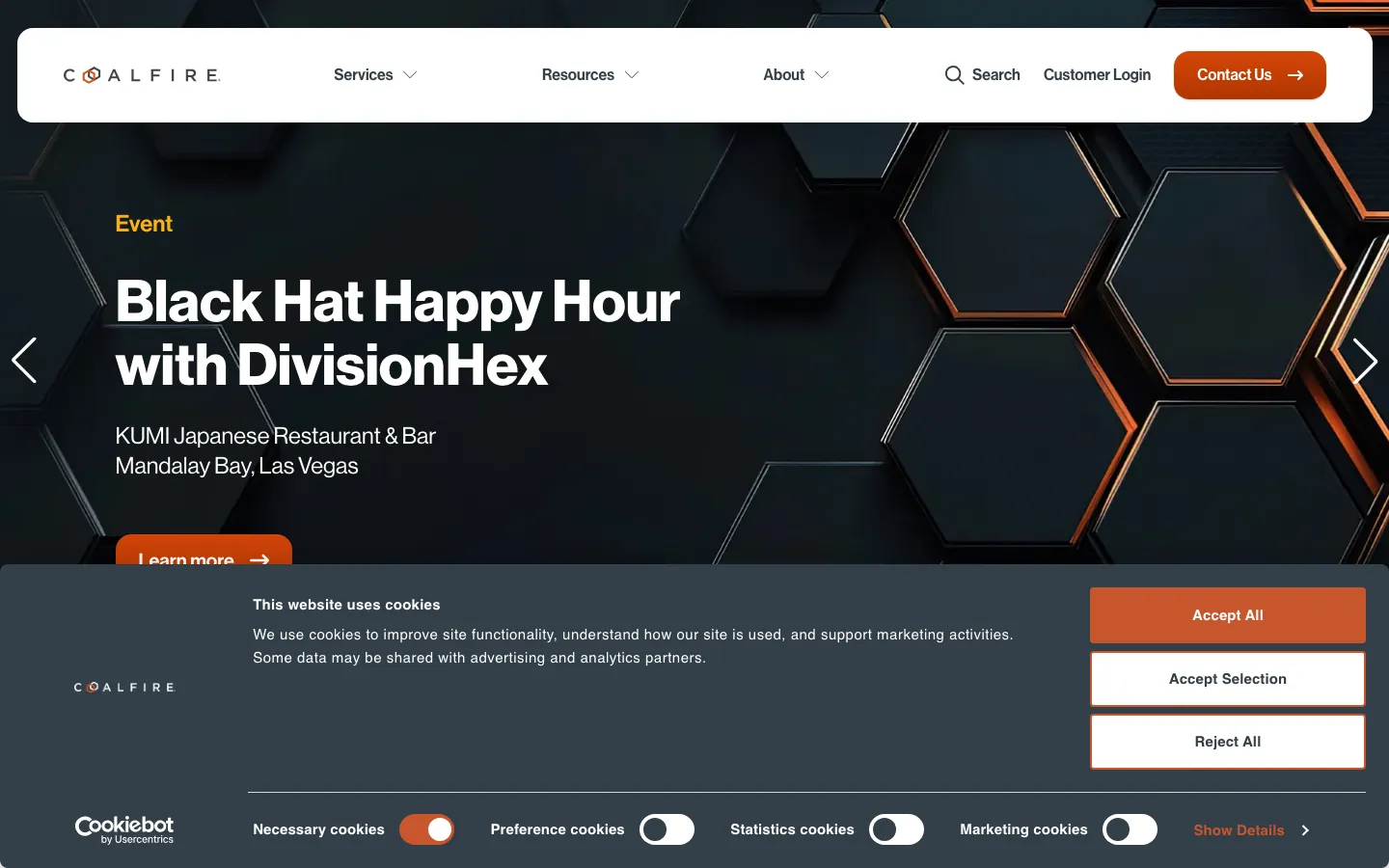The height and width of the screenshot is (868, 1389).
Task: Click the Coalfire logo in the header
Action: pyautogui.click(x=142, y=75)
